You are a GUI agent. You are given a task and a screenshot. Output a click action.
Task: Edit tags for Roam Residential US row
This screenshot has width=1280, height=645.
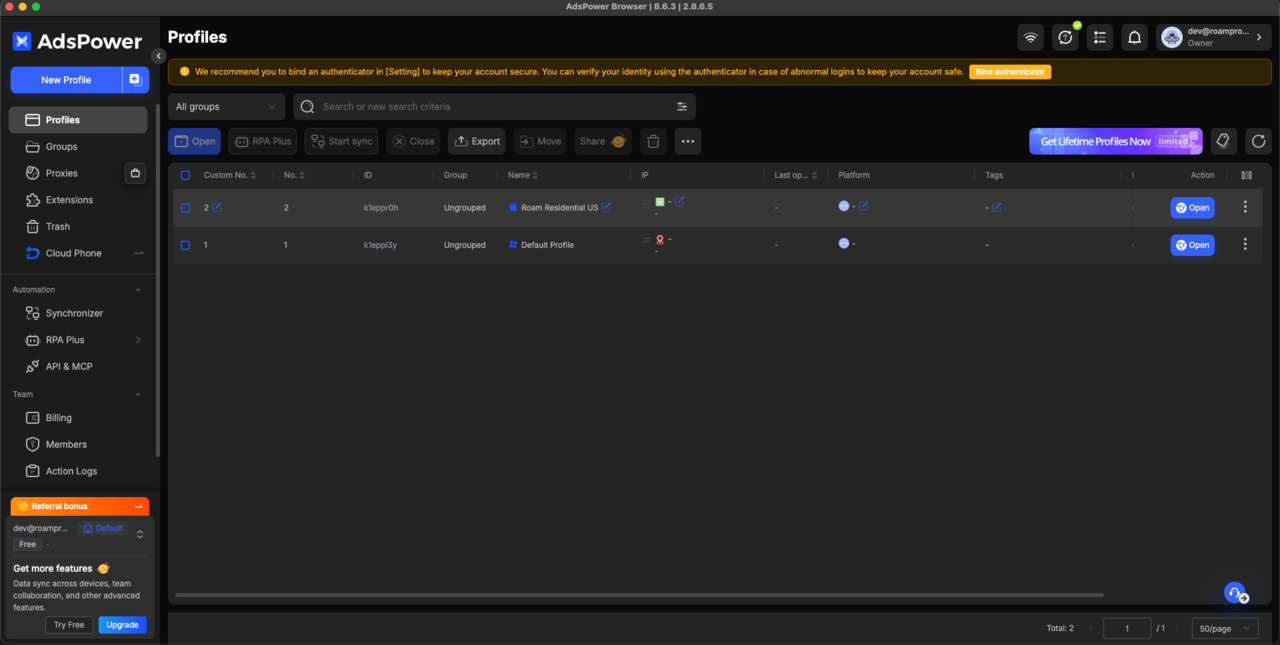coord(996,207)
